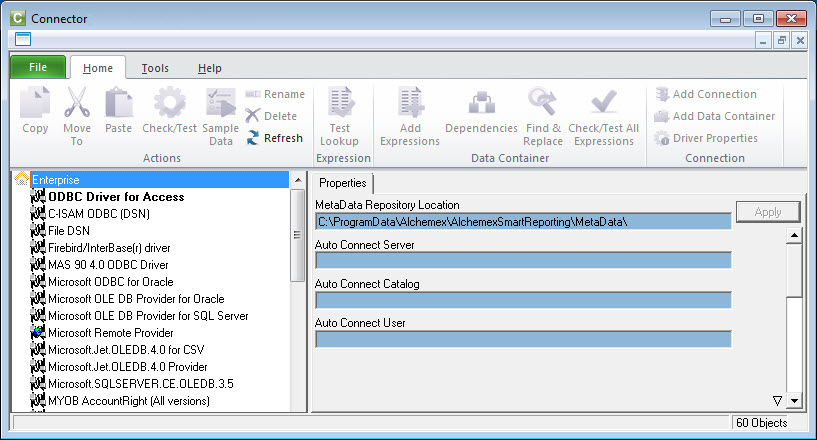The width and height of the screenshot is (817, 440).
Task: Click the Enterprise home icon
Action: click(x=21, y=179)
